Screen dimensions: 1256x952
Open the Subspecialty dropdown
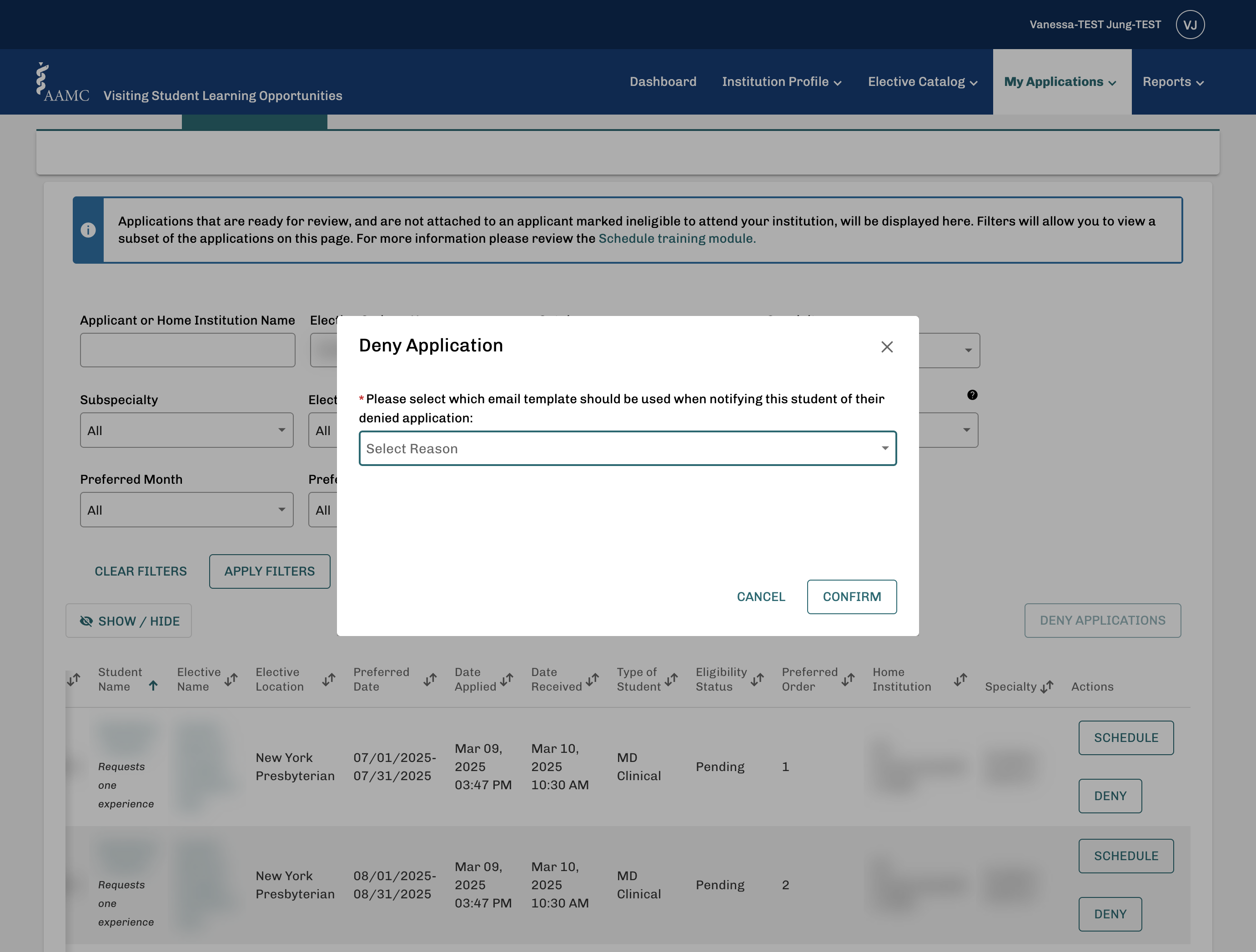point(186,430)
